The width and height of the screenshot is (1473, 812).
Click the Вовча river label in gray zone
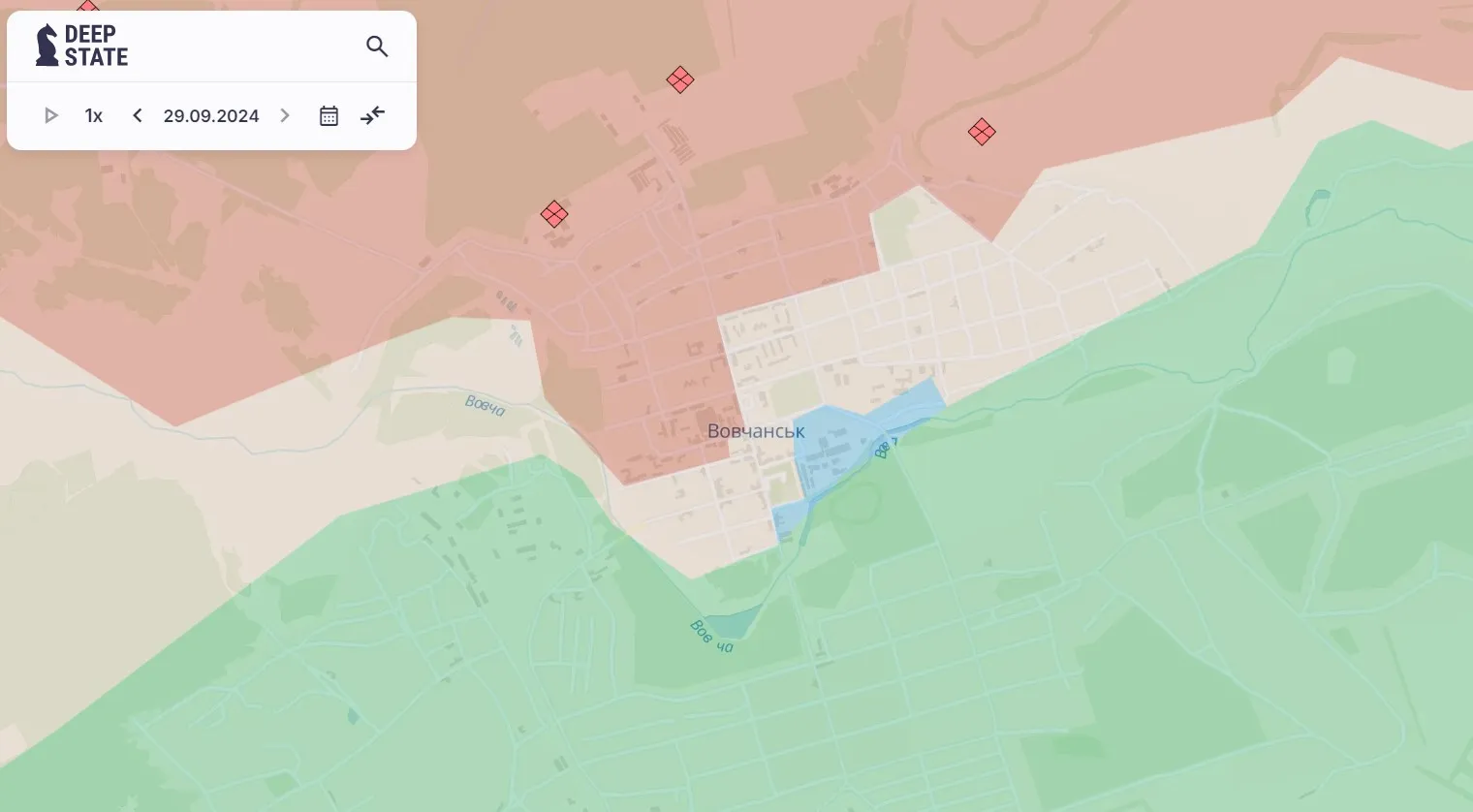coord(485,405)
